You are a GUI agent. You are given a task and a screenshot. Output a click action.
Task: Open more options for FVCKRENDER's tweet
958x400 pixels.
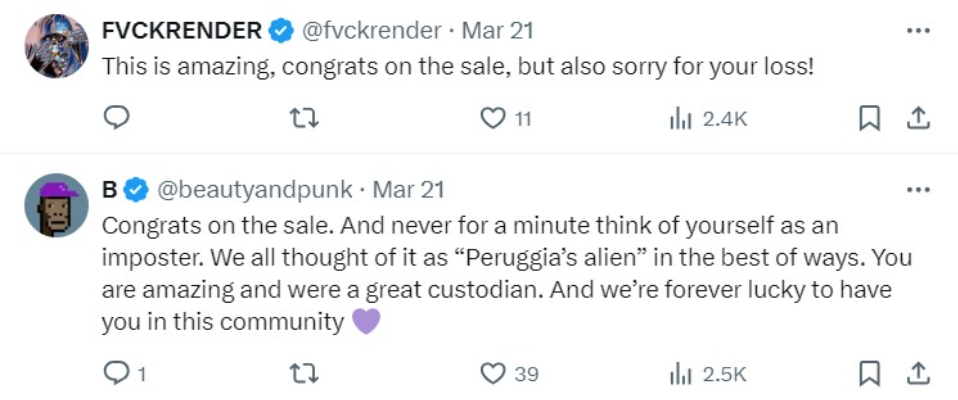(917, 31)
